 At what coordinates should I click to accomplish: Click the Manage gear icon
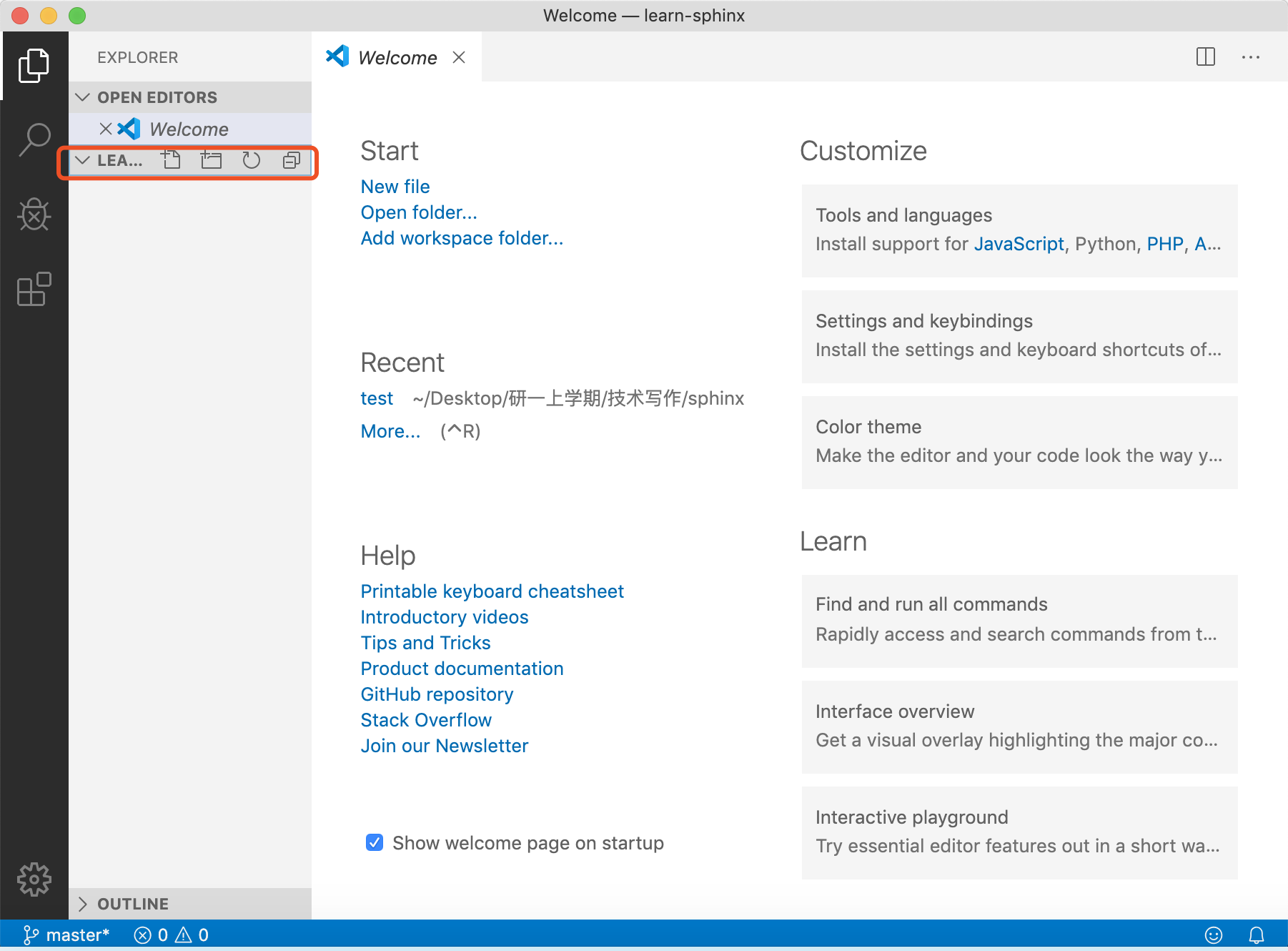point(34,879)
